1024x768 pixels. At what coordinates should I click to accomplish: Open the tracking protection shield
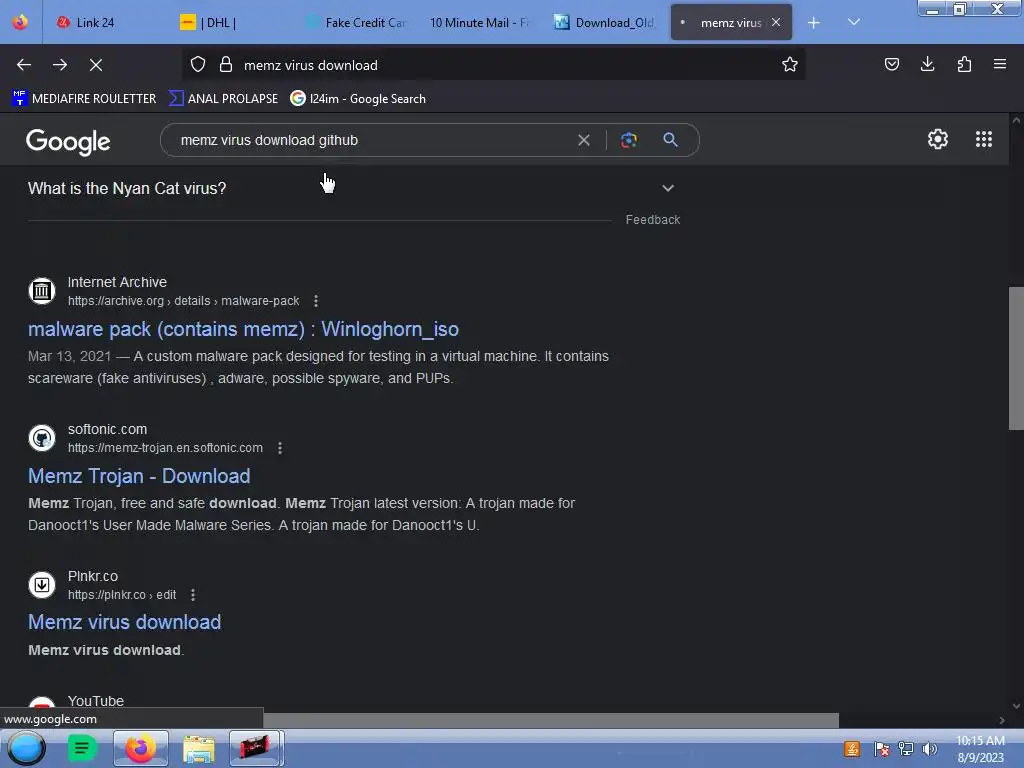(198, 65)
